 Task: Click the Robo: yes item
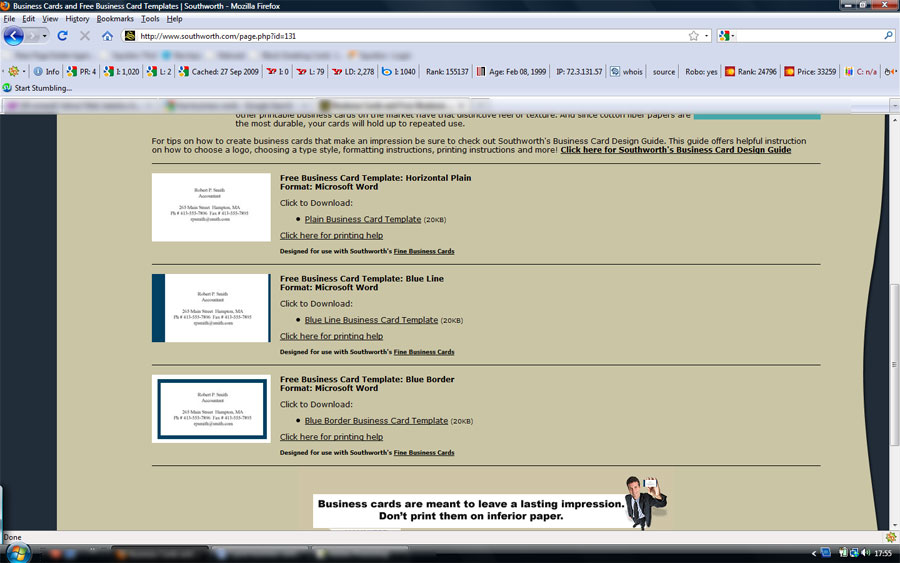701,72
